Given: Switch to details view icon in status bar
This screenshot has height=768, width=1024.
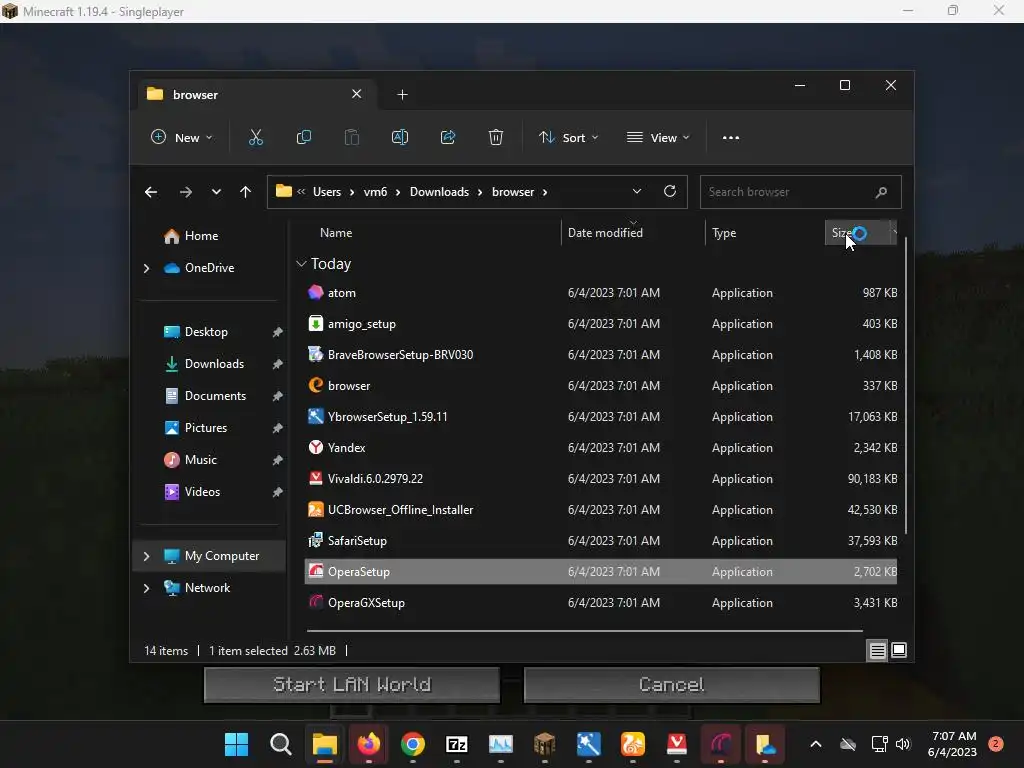Looking at the screenshot, I should tap(877, 650).
